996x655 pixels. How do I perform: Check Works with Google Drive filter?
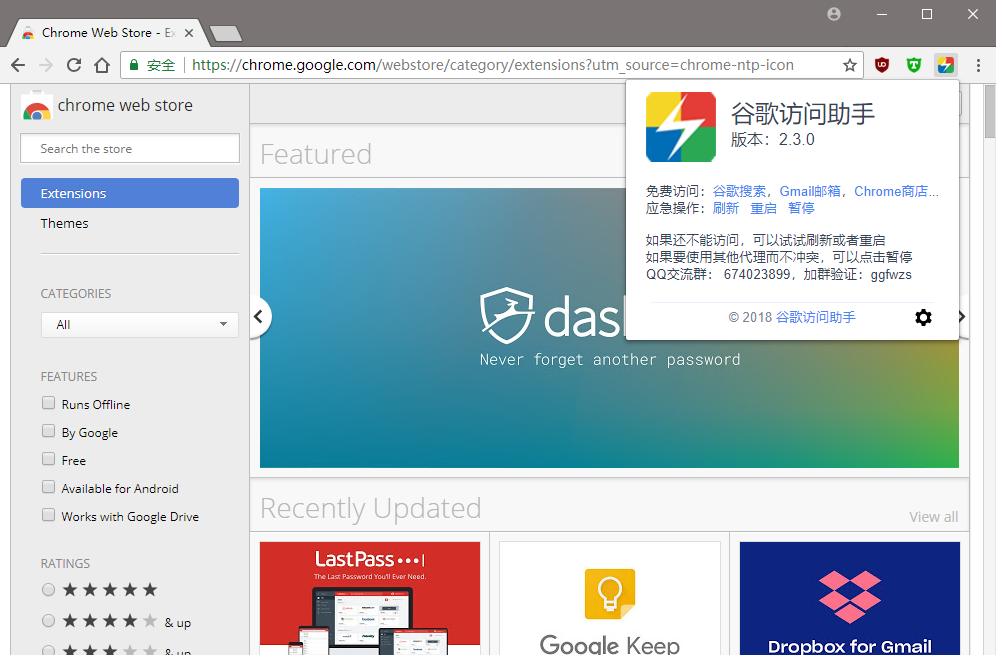pyautogui.click(x=48, y=515)
